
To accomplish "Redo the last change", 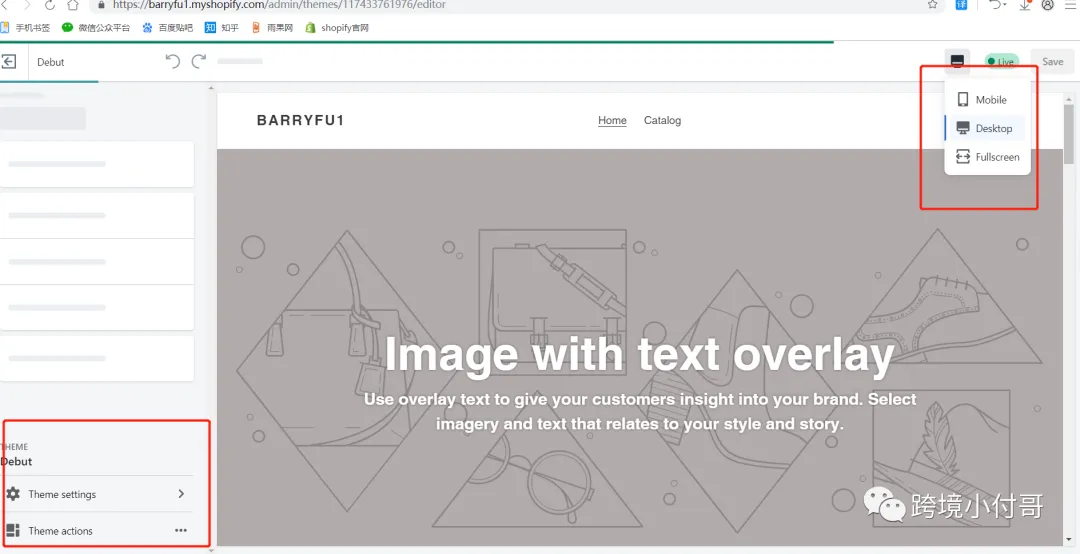I will pyautogui.click(x=199, y=61).
